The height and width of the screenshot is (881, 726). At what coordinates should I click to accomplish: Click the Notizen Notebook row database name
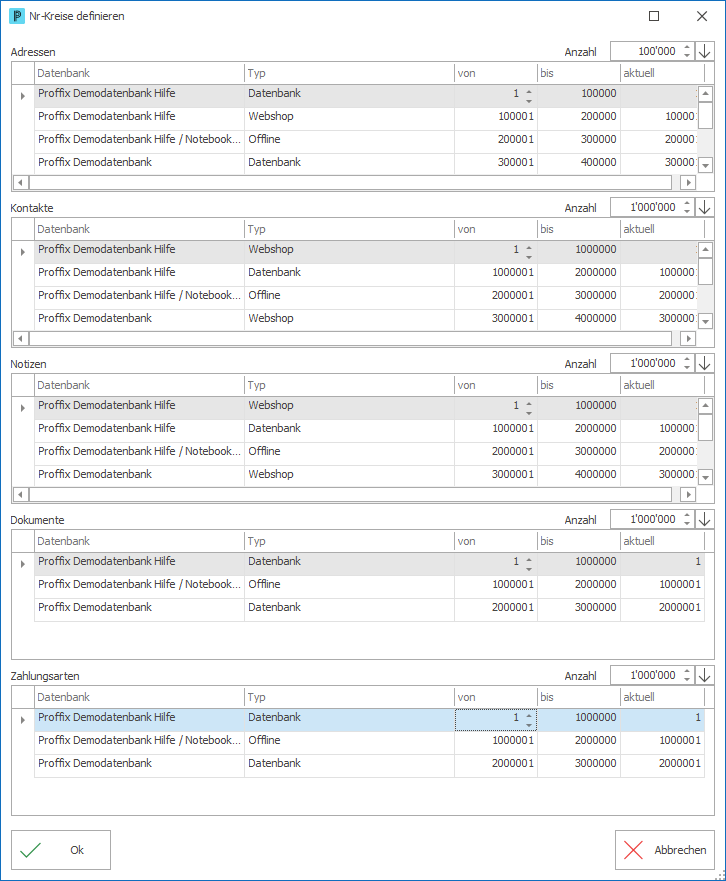pyautogui.click(x=139, y=452)
